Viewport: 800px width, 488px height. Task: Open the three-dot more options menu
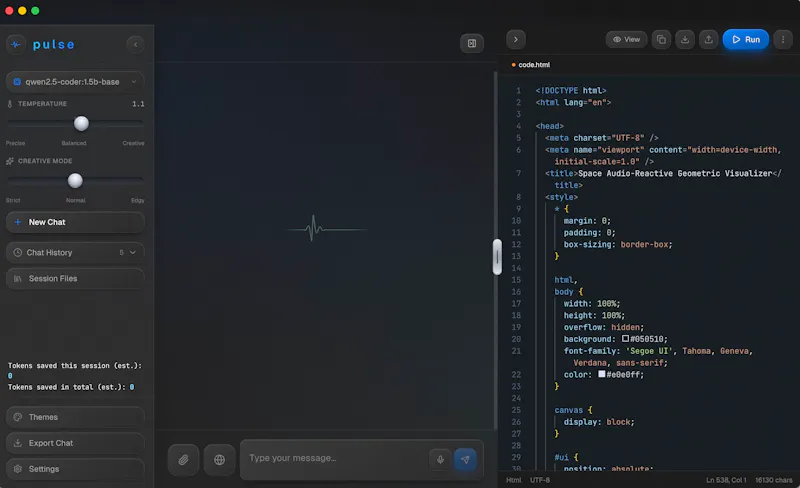pos(783,39)
